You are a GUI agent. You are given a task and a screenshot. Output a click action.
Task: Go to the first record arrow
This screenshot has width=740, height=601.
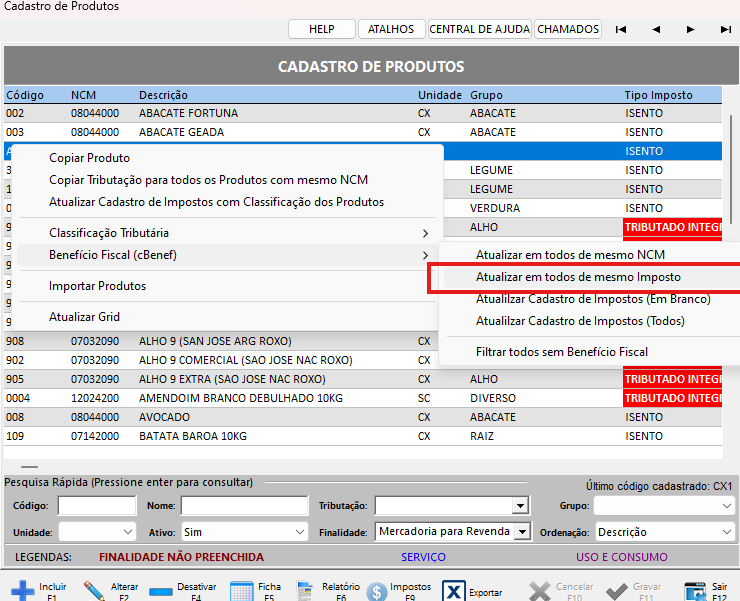621,29
